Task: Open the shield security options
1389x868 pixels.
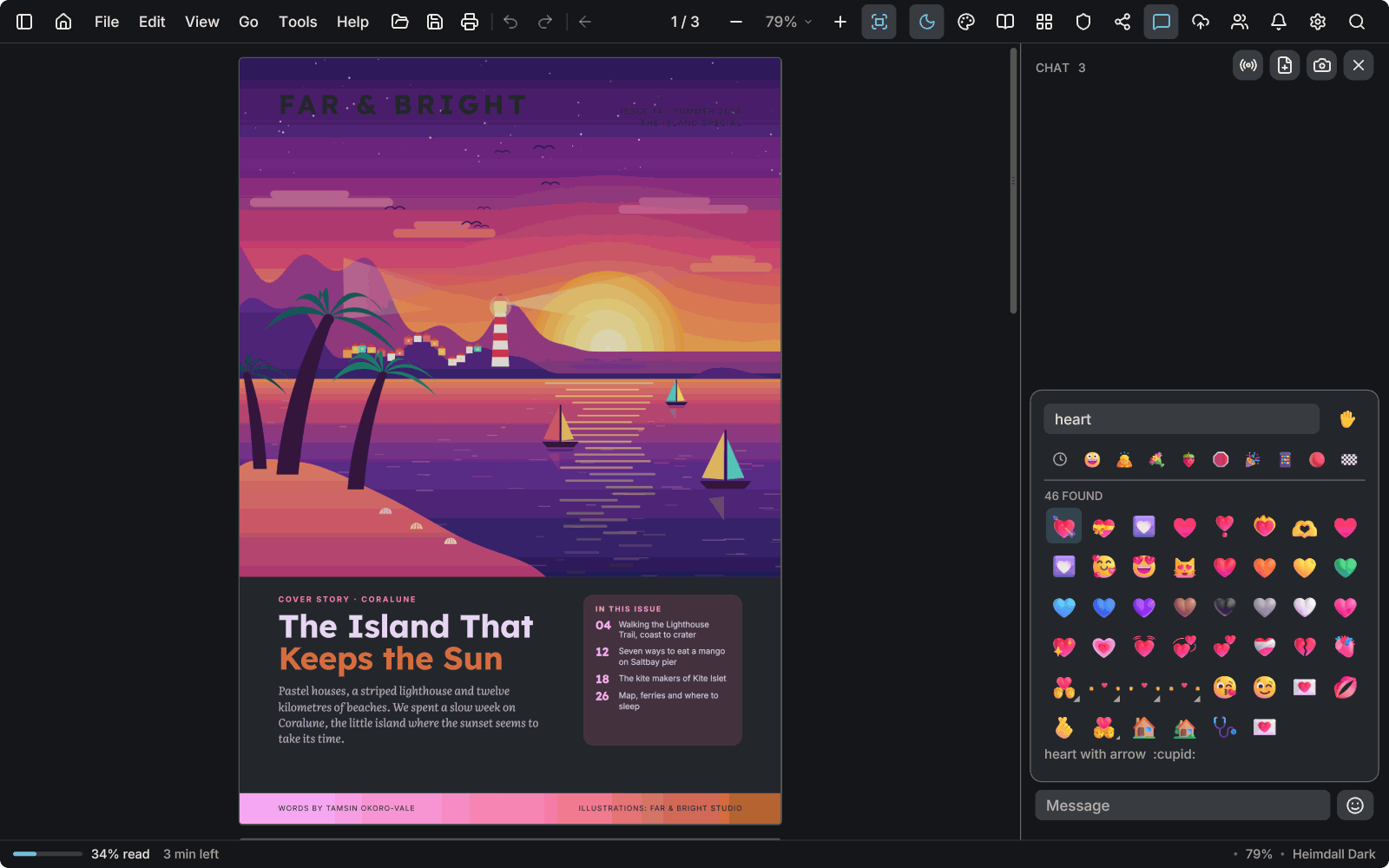Action: click(x=1083, y=22)
